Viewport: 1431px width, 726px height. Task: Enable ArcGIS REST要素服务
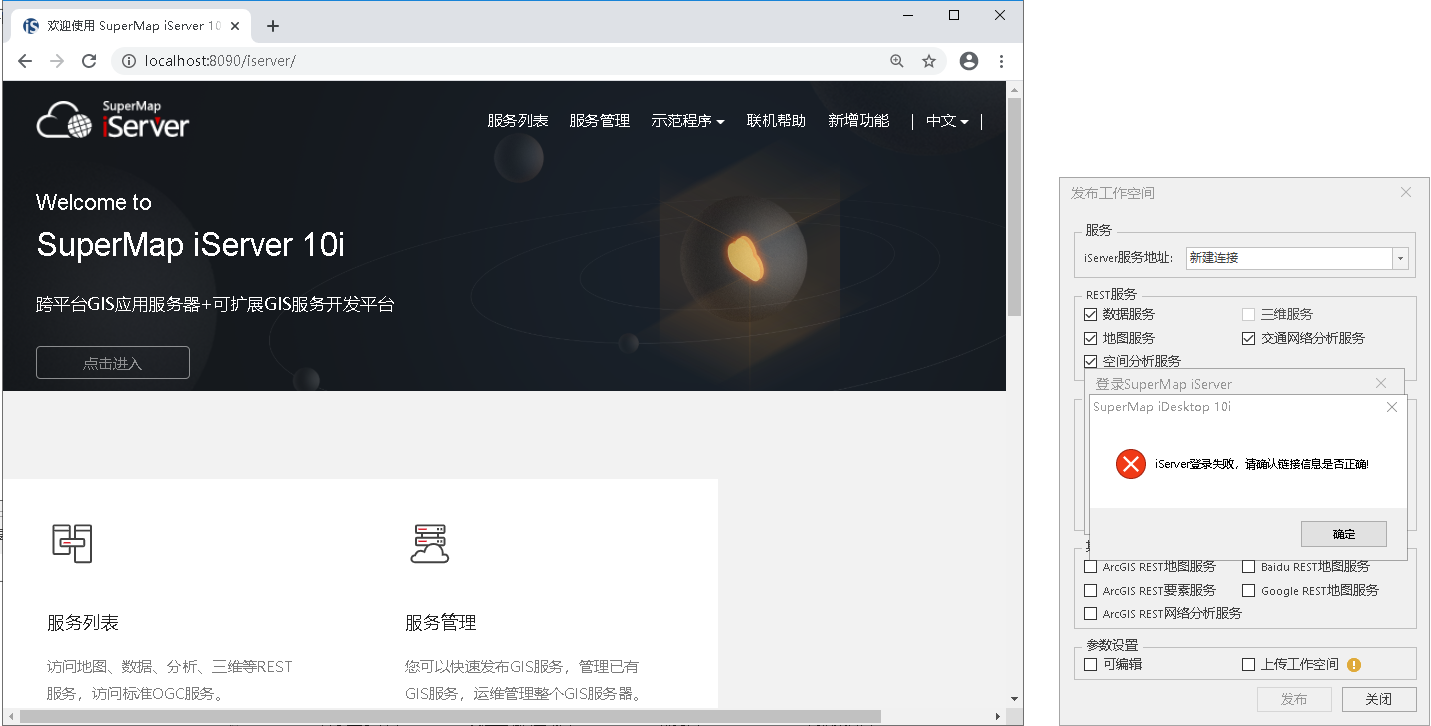click(1091, 590)
